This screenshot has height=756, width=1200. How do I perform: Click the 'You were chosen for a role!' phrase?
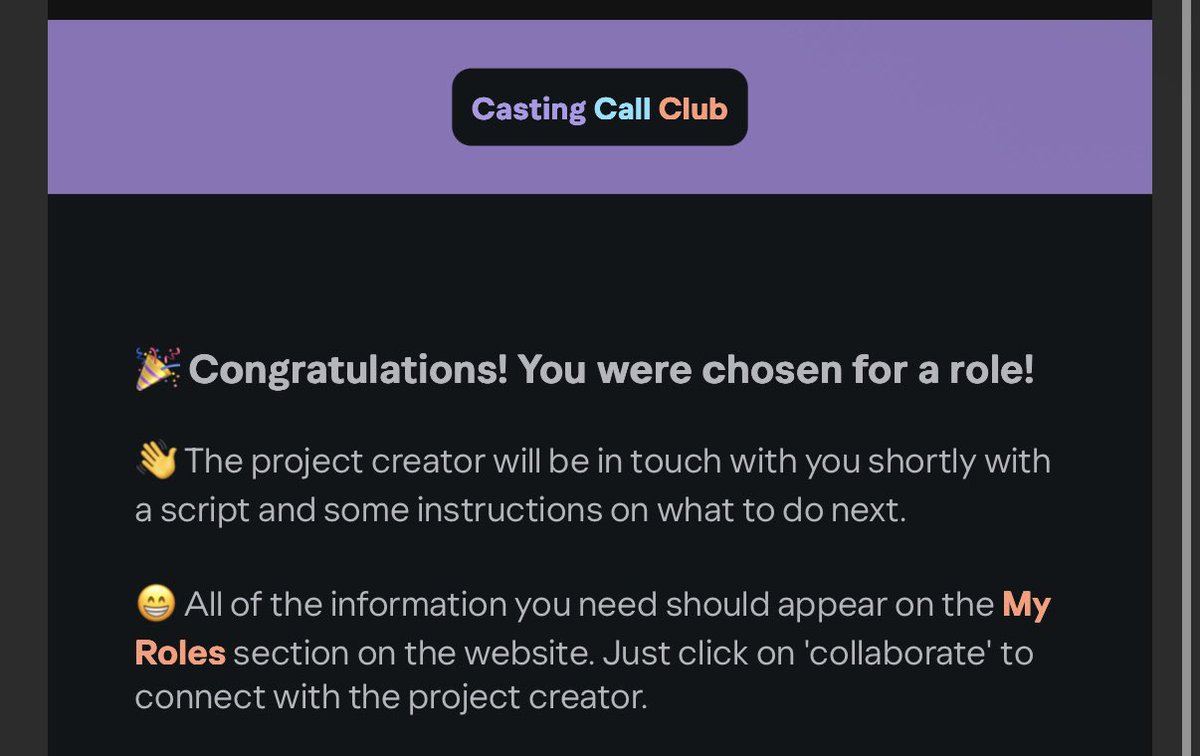[776, 370]
